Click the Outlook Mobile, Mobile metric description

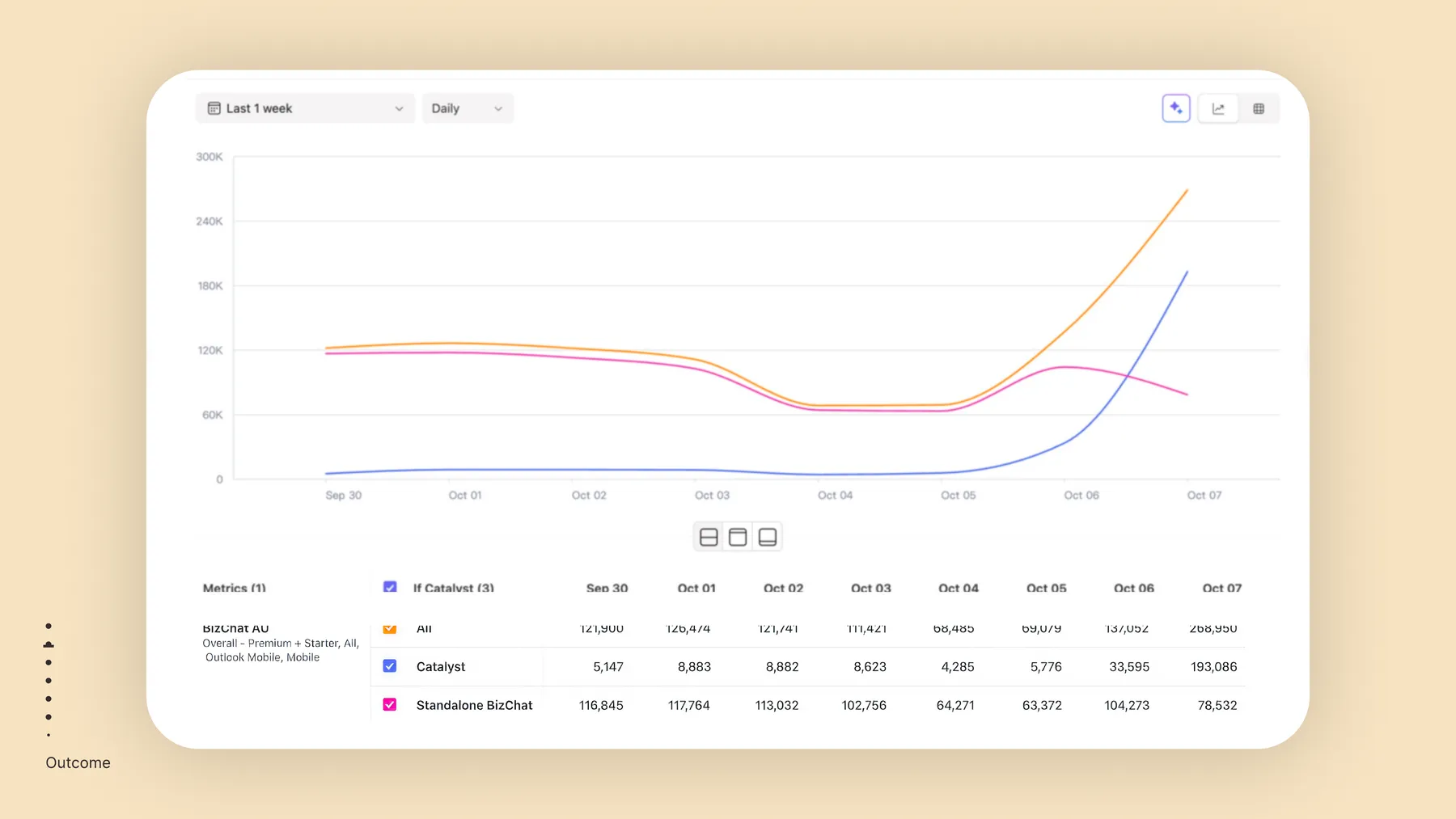pyautogui.click(x=262, y=657)
